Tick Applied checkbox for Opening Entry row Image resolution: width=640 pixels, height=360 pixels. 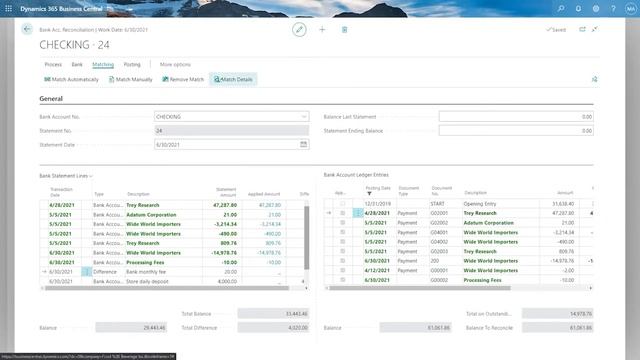coord(342,203)
